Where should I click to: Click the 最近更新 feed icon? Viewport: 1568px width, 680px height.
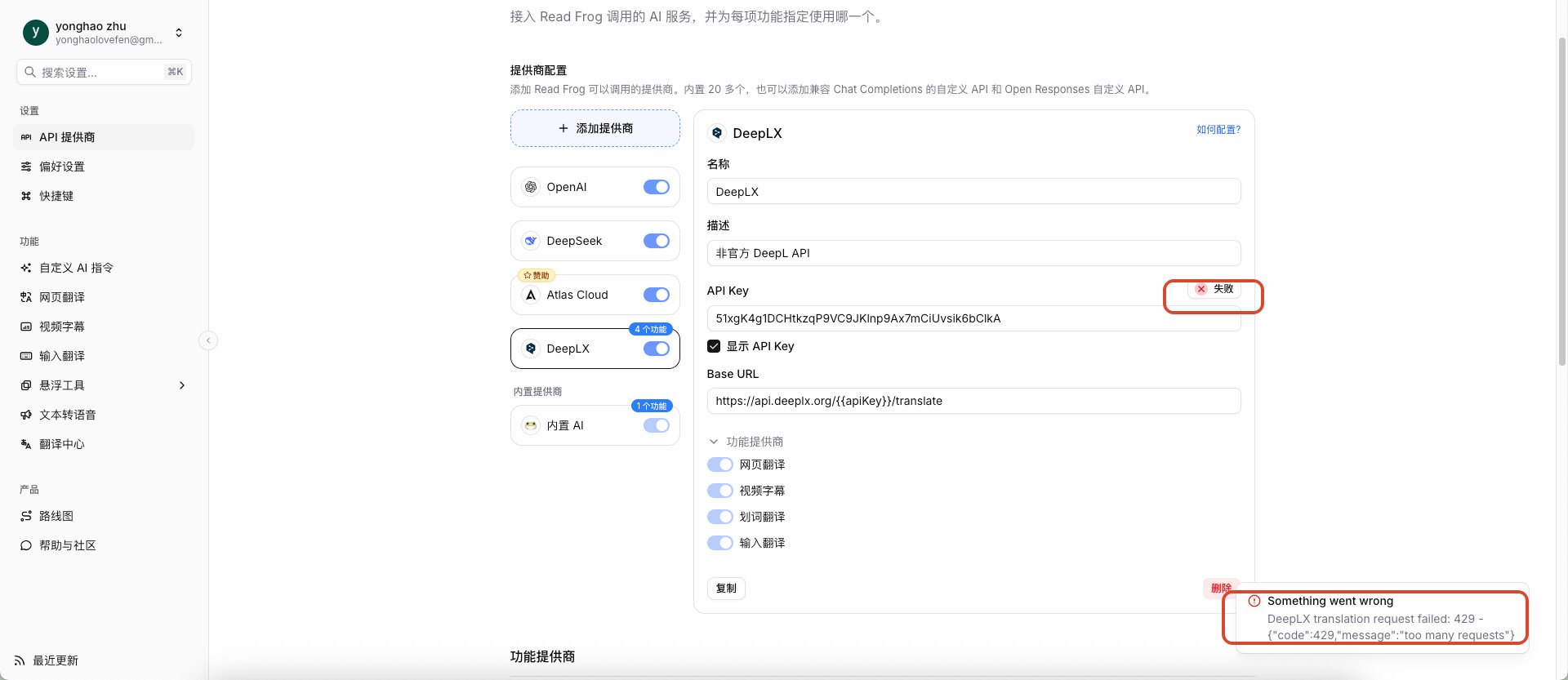tap(20, 660)
